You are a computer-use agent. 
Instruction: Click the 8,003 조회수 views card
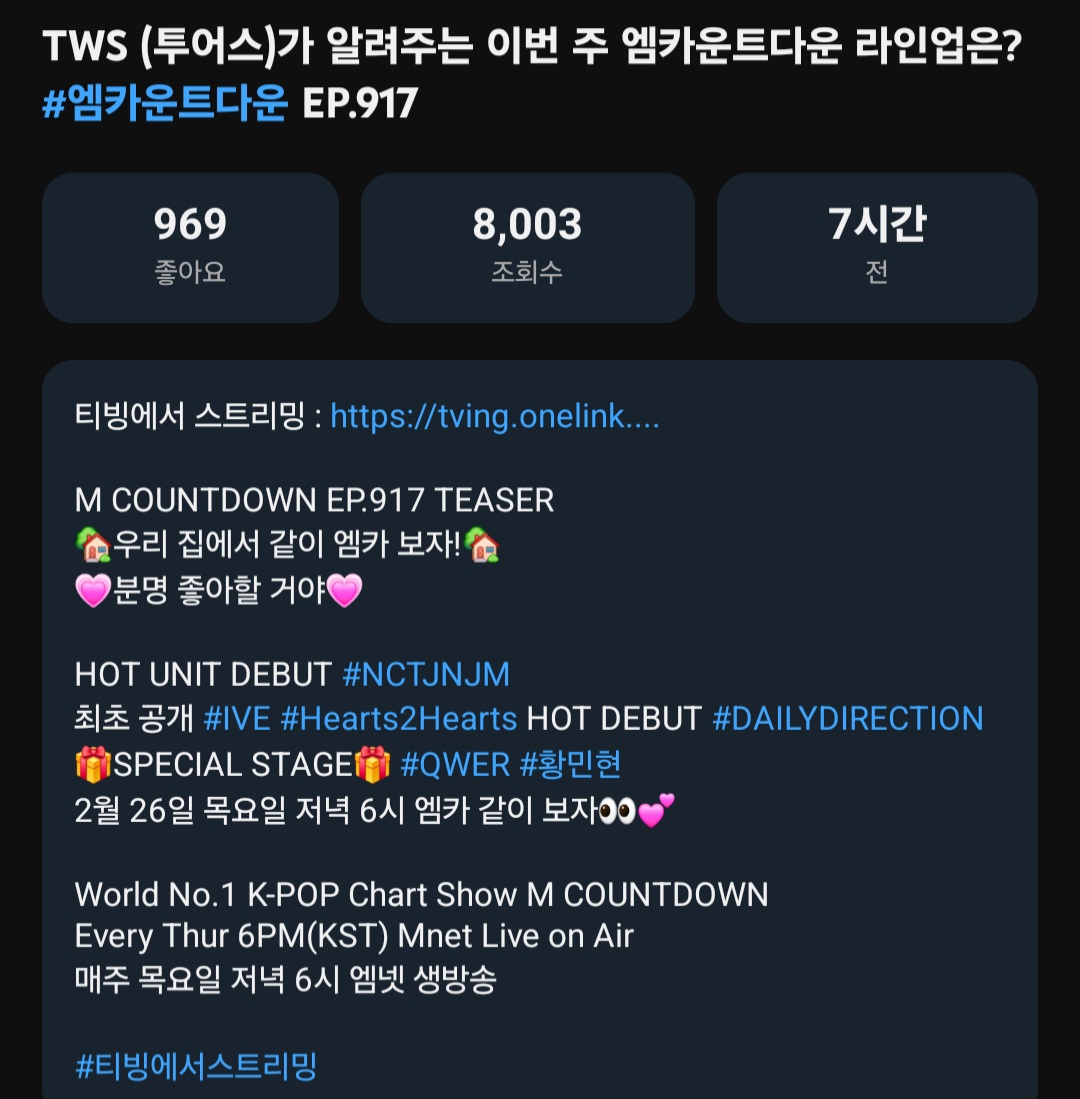528,247
